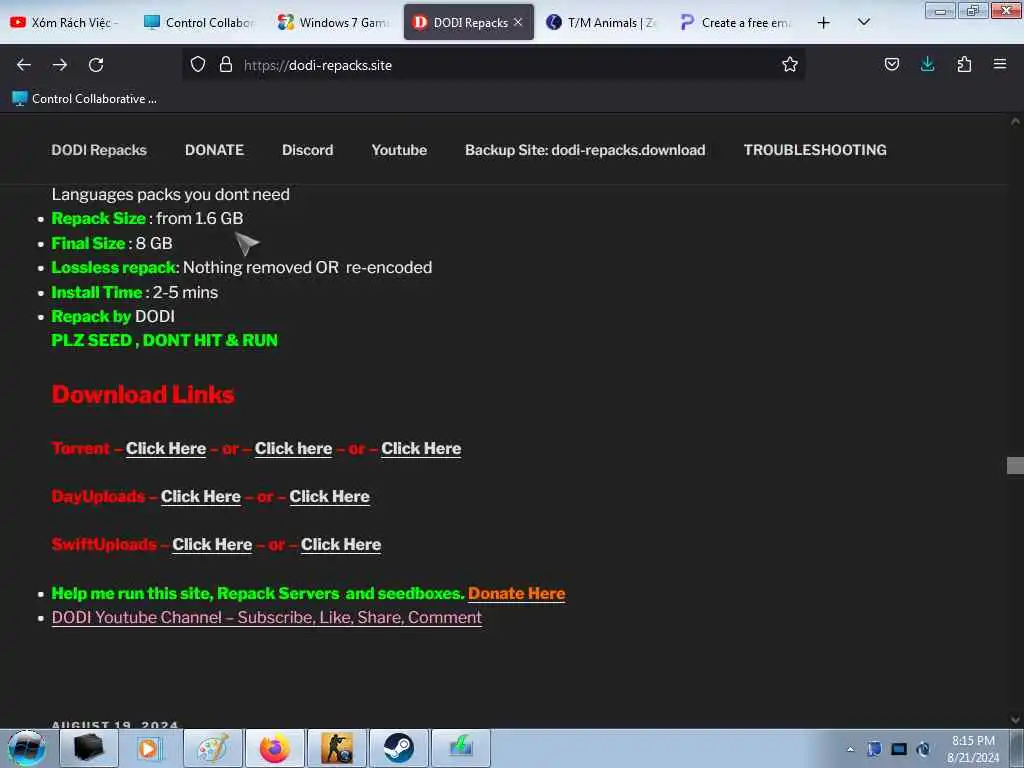Follow the Donate Here link
The width and height of the screenshot is (1024, 768).
(517, 594)
